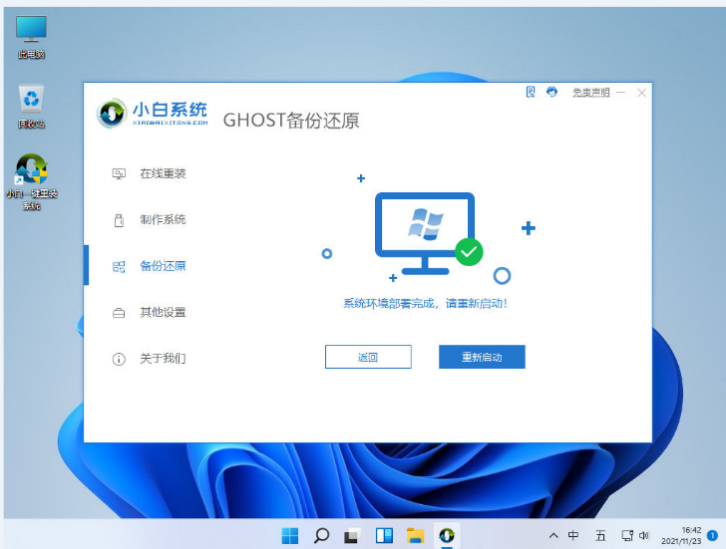Screen dimensions: 726x549
Task: Click the 重新启动 button
Action: pyautogui.click(x=481, y=357)
